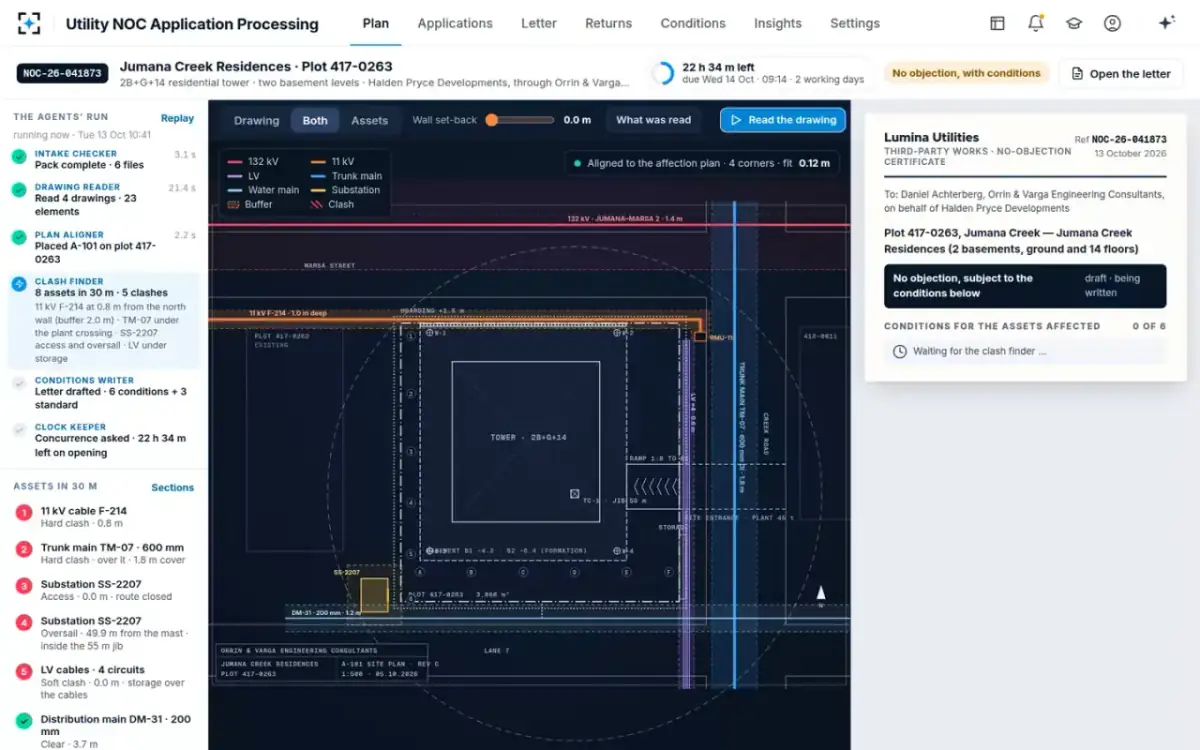Click the Replay link

[177, 118]
